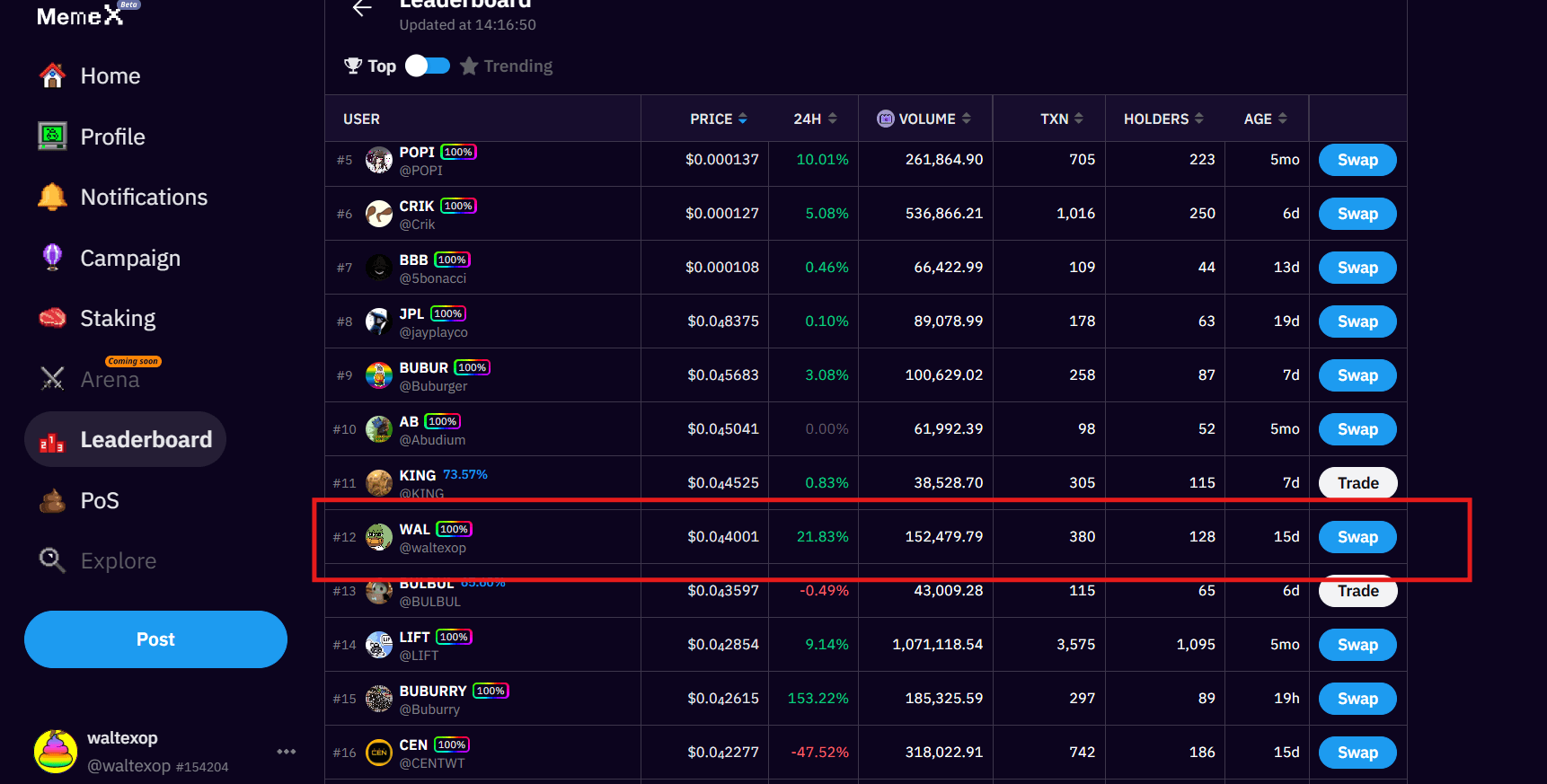Click the PoS poop icon
Screen dimensions: 1547x784
click(52, 500)
